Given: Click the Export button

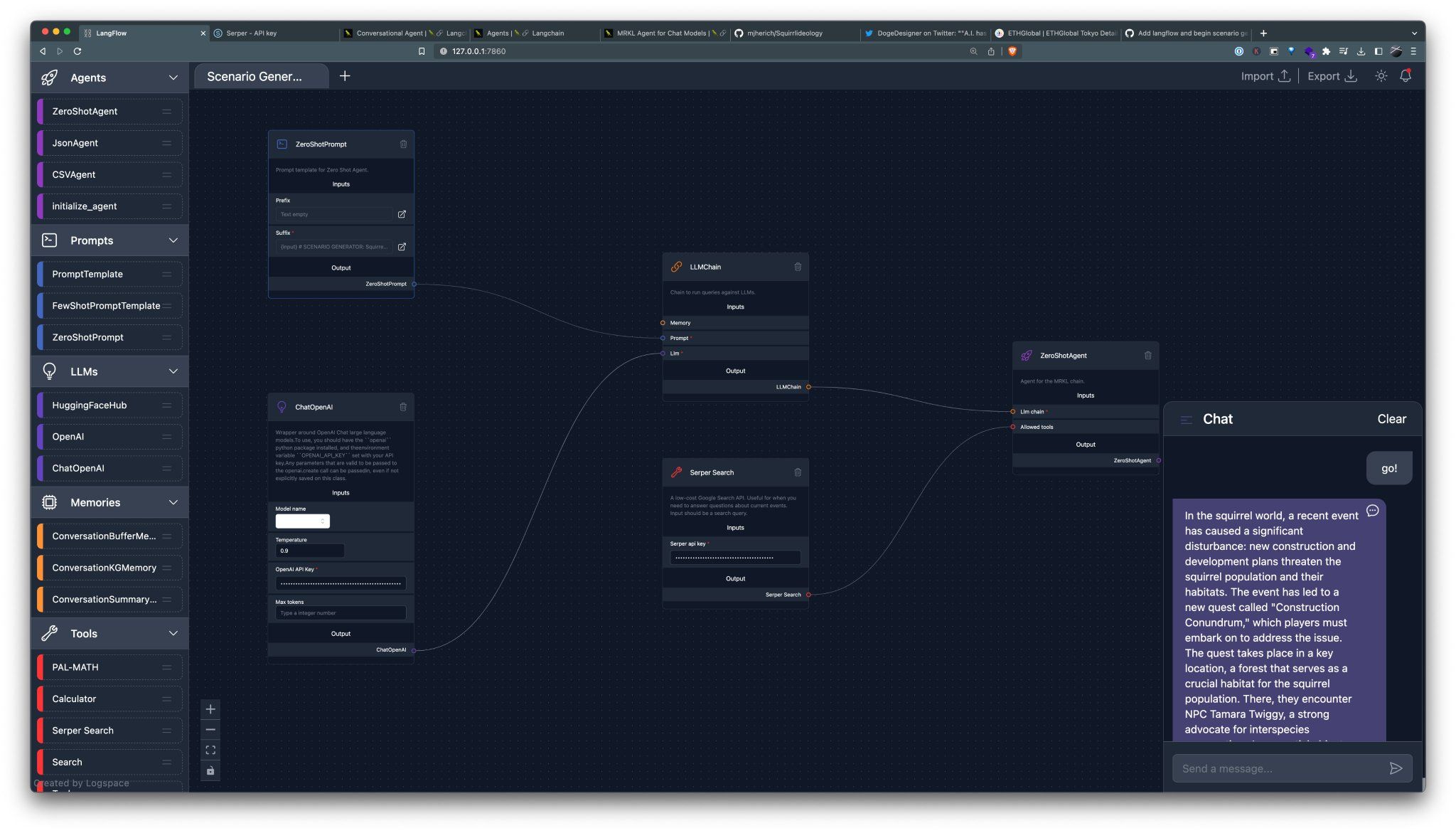Looking at the screenshot, I should coord(1332,76).
